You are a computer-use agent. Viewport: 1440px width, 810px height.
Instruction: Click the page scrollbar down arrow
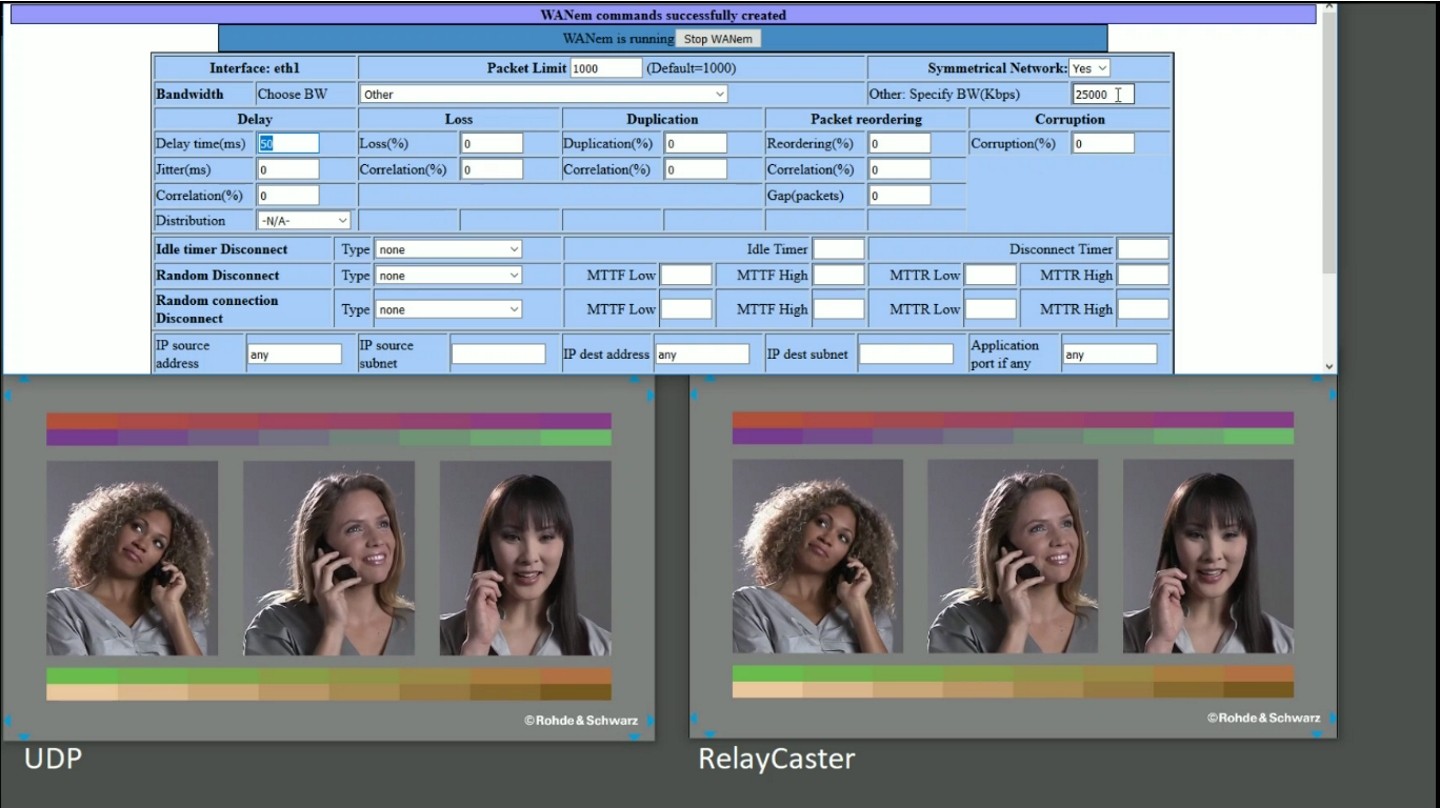(1329, 366)
